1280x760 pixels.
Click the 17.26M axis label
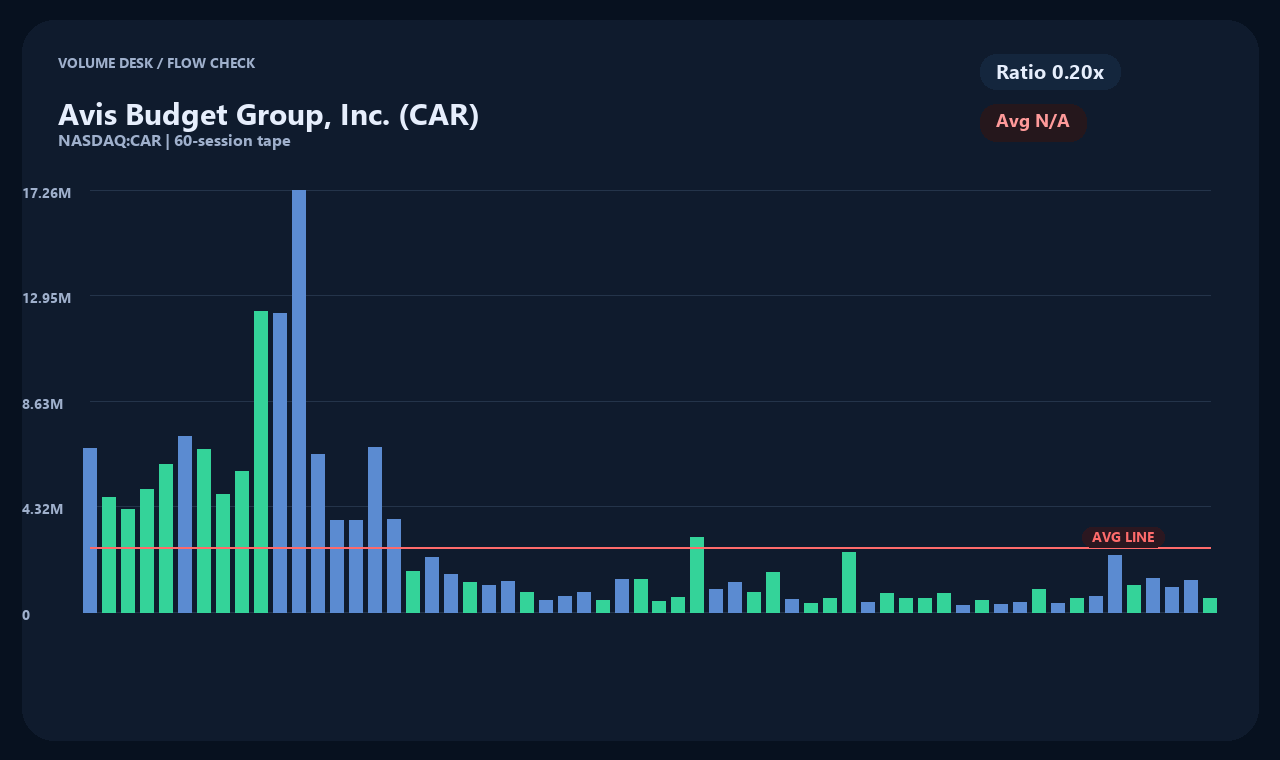(46, 192)
